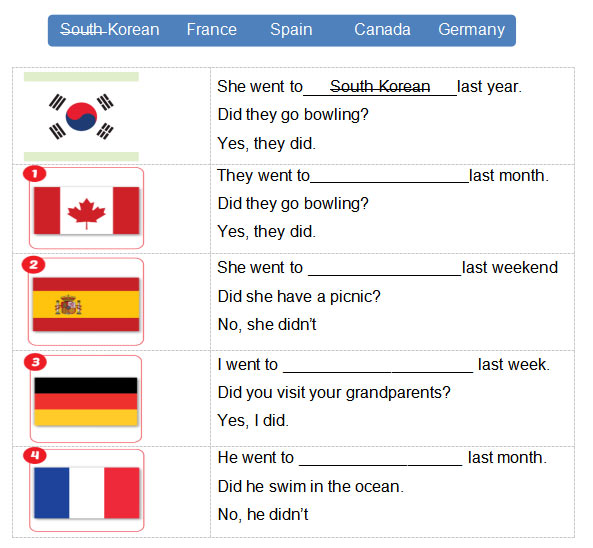Click the France flag picture

click(87, 493)
